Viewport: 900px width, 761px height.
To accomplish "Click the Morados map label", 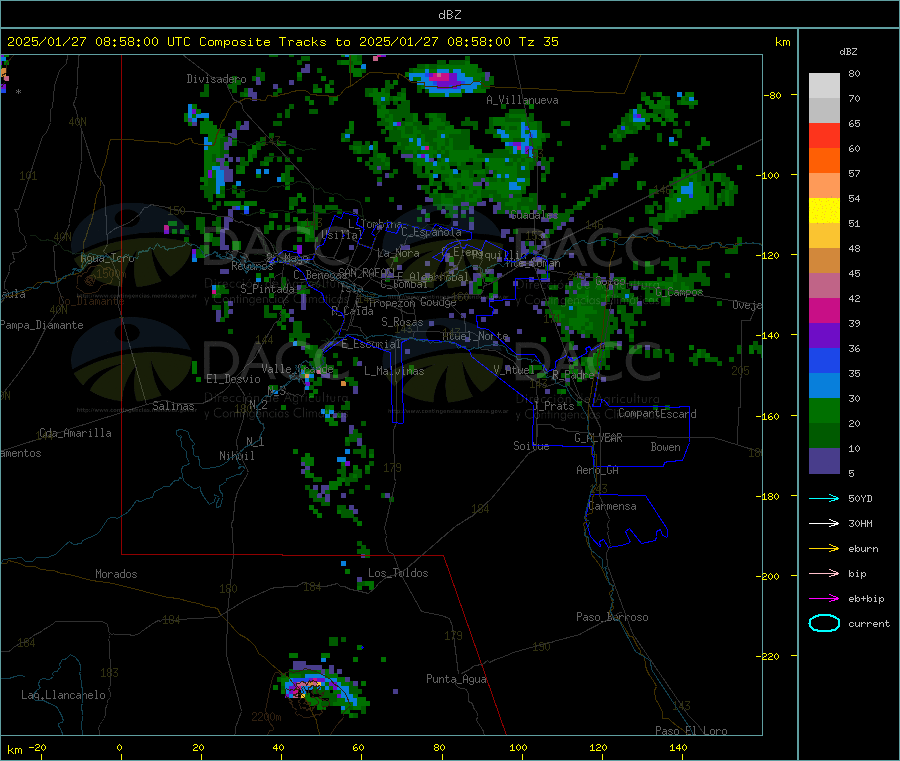I will coord(117,574).
